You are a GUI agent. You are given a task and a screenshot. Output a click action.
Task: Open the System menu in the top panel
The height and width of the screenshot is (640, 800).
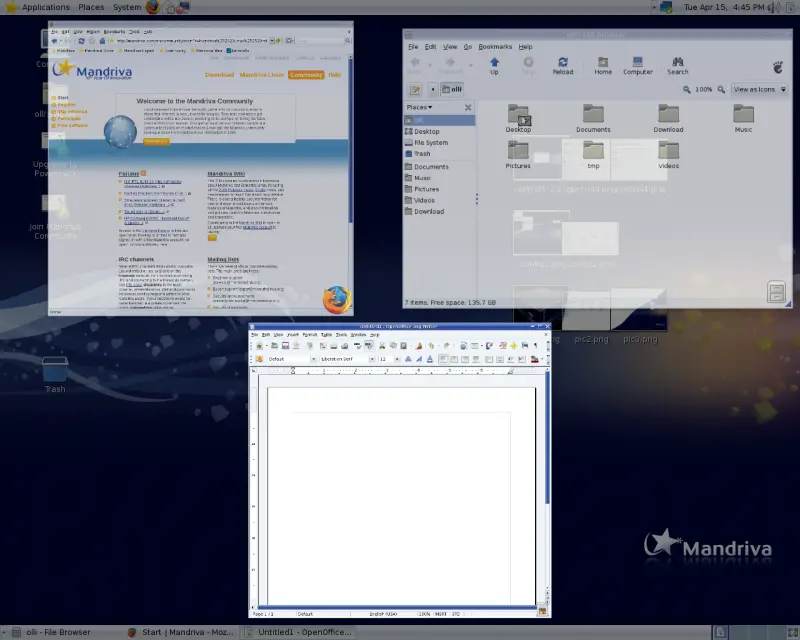click(127, 7)
